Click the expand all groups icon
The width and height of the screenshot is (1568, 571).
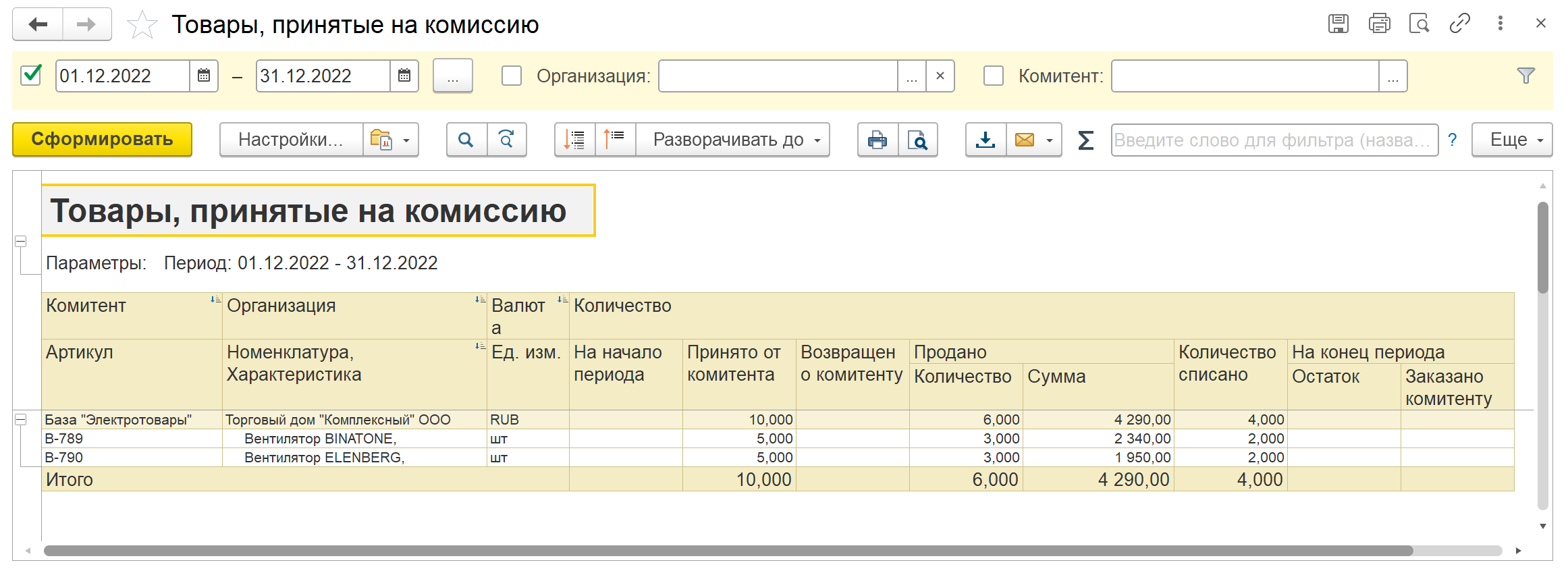[574, 140]
